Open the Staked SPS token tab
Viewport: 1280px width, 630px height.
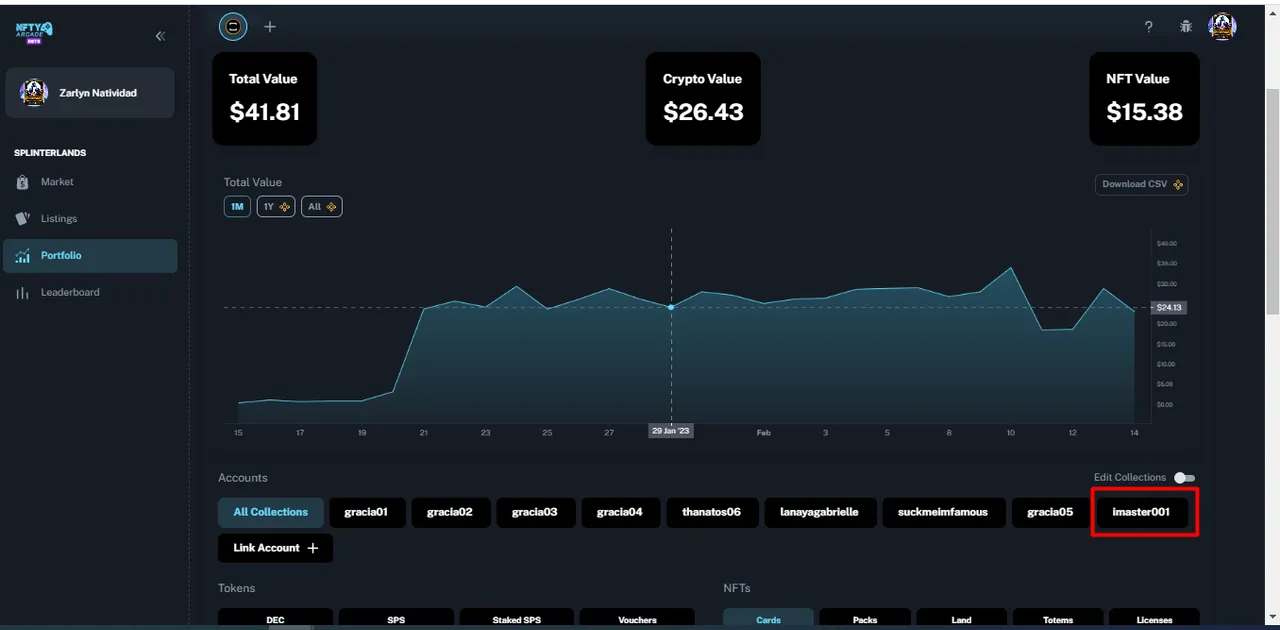pos(517,619)
